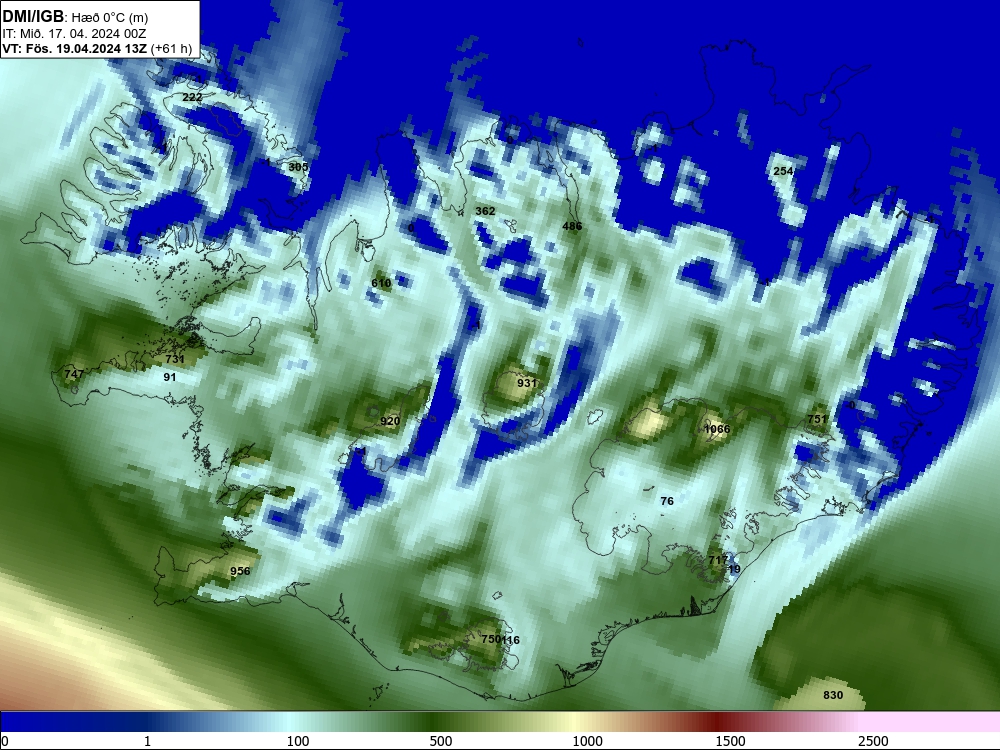Select the 254 height value
Image resolution: width=1000 pixels, height=750 pixels.
point(783,171)
